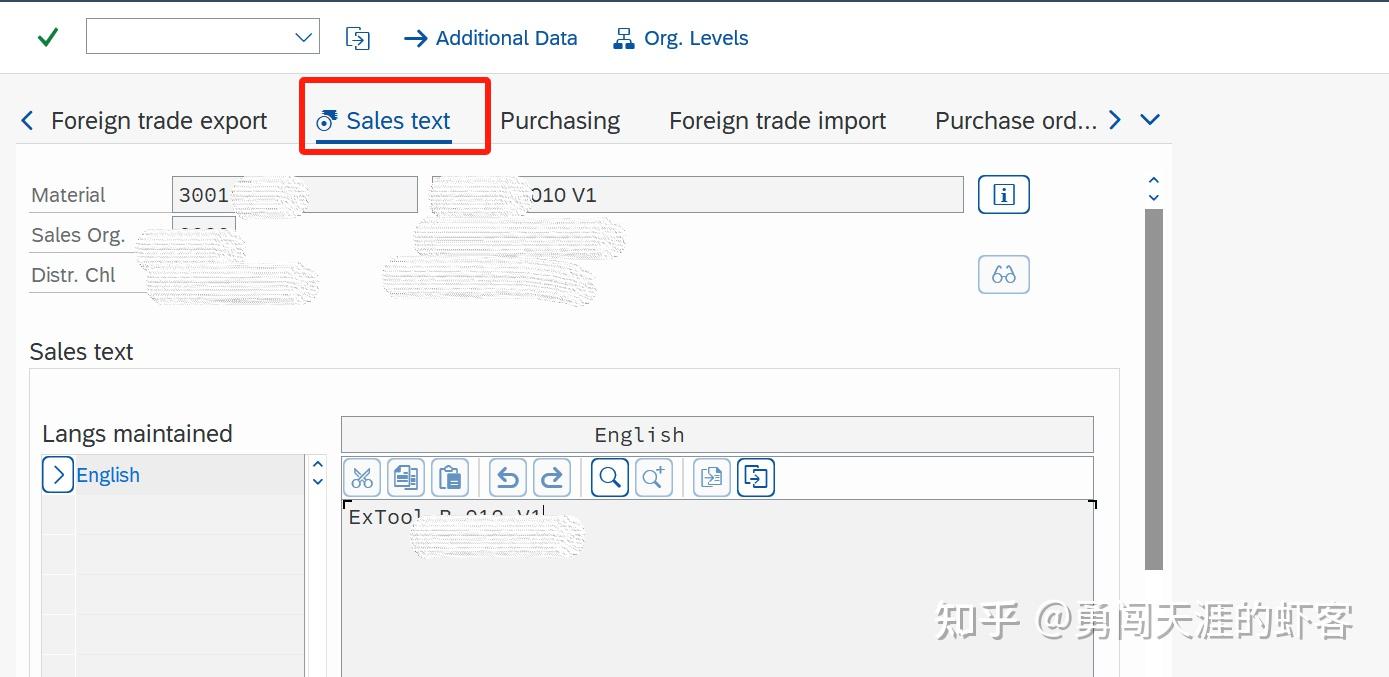Open the hidden tabs overflow chevron
The height and width of the screenshot is (677, 1389).
tap(1148, 119)
